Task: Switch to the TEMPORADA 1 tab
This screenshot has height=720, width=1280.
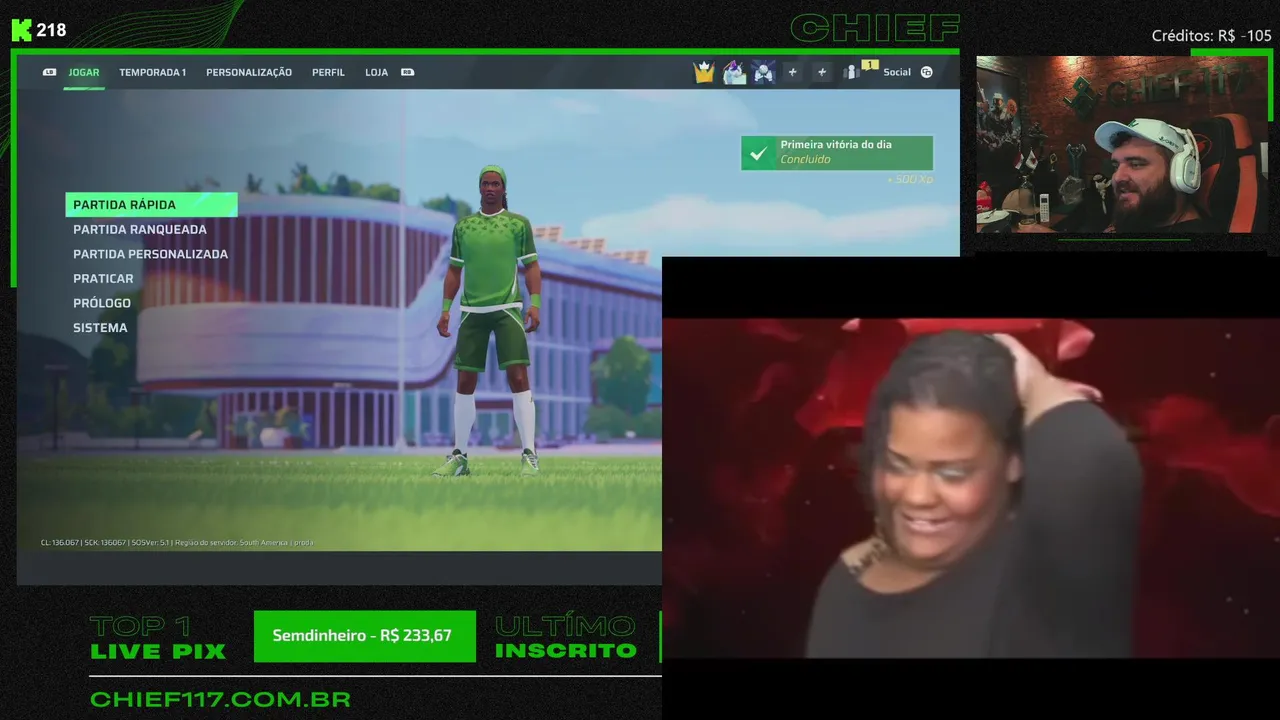Action: tap(152, 72)
